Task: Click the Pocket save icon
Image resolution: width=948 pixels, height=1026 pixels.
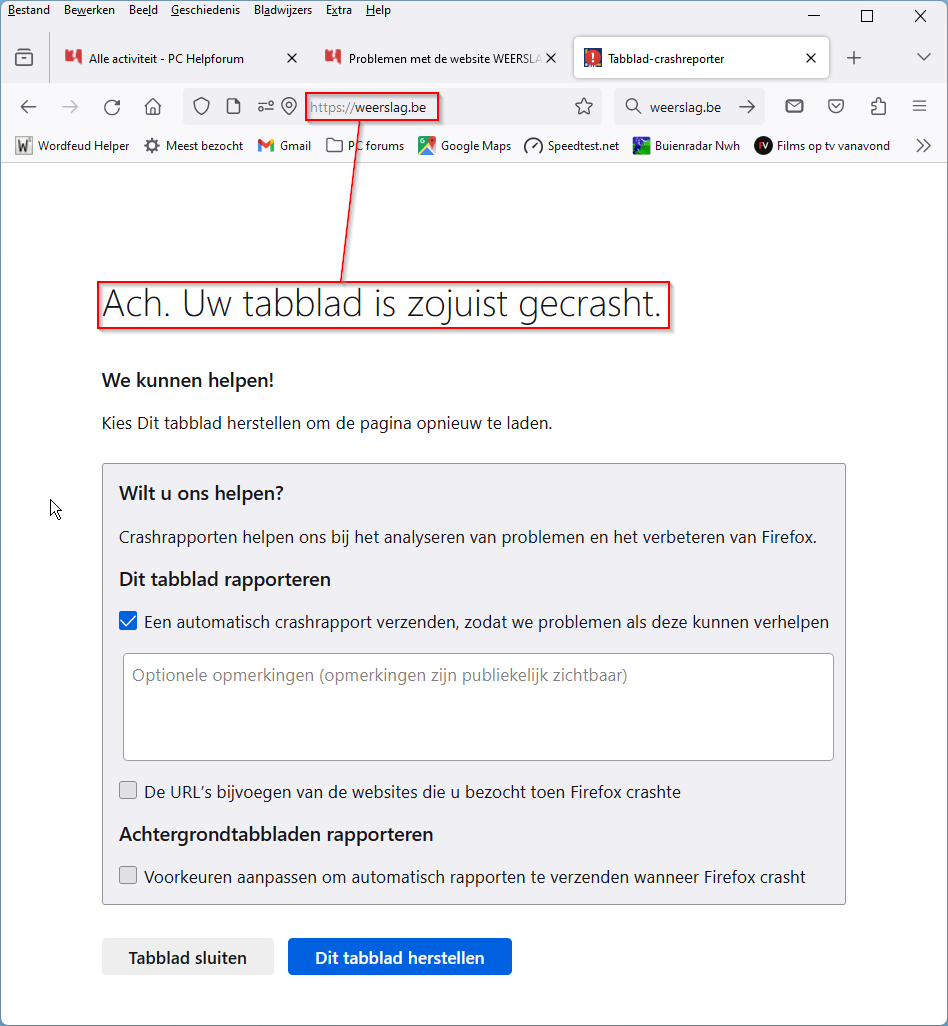Action: click(x=837, y=107)
